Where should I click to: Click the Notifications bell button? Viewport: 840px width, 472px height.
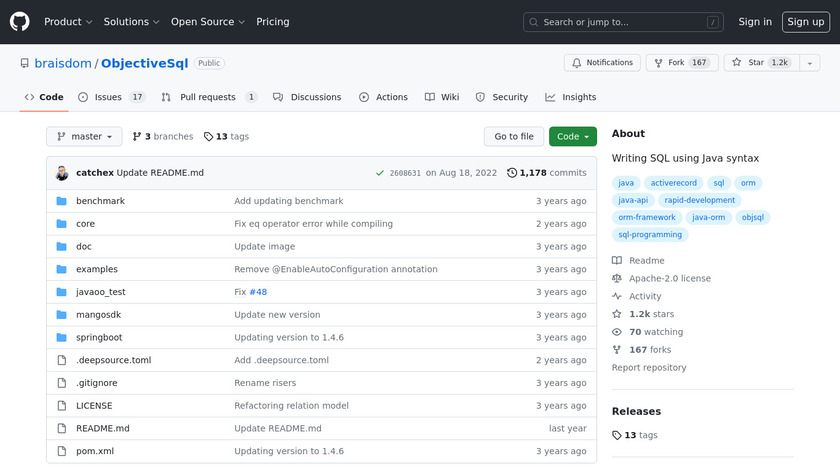(602, 63)
